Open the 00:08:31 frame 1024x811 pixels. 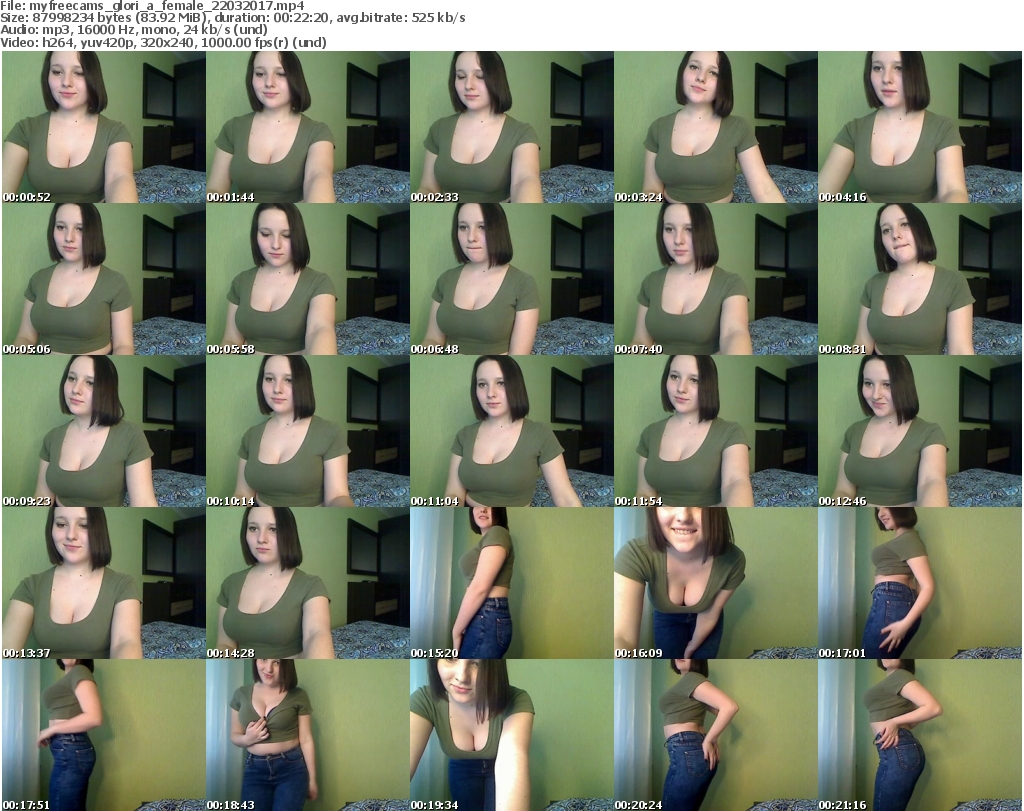pyautogui.click(x=920, y=279)
